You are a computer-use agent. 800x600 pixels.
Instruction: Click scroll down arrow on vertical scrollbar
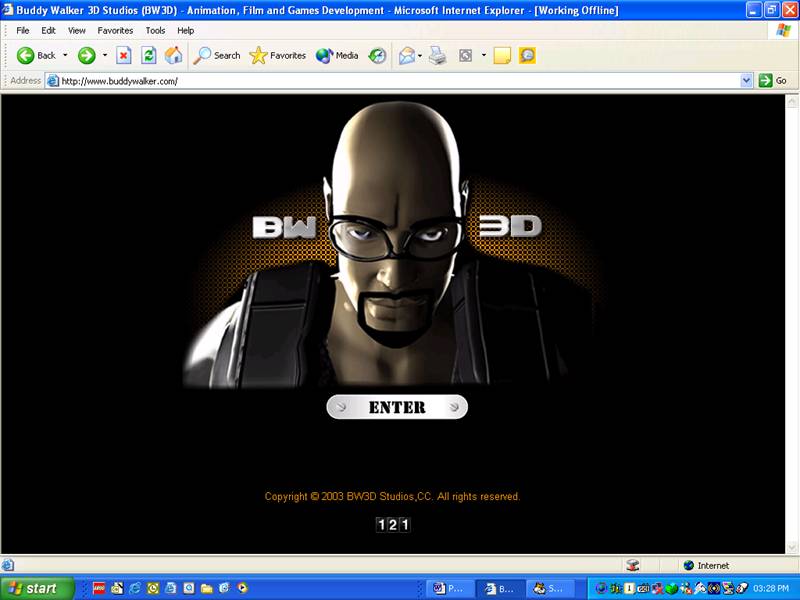(x=792, y=547)
